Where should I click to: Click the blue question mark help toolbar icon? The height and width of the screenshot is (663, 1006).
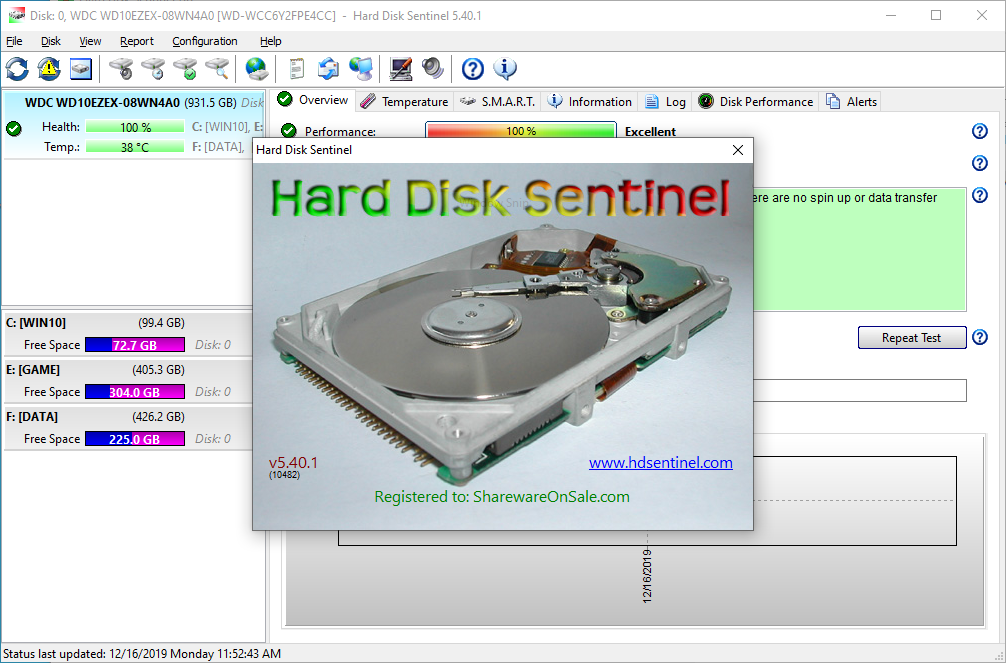point(473,69)
